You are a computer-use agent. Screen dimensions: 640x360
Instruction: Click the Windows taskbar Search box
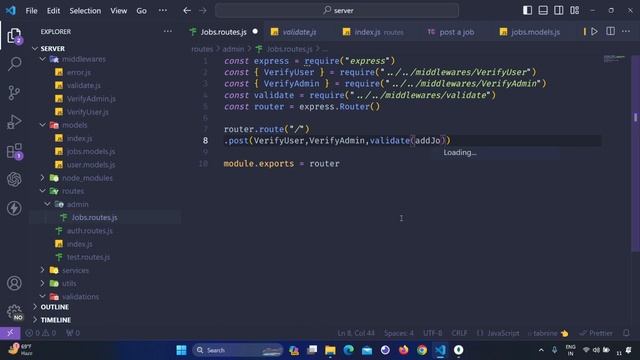point(238,350)
